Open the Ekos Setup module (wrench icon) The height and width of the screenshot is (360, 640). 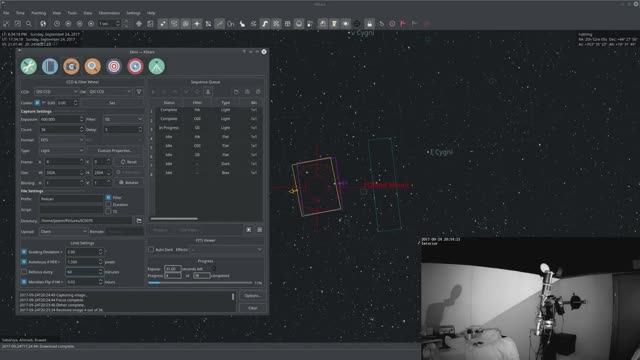pos(29,66)
